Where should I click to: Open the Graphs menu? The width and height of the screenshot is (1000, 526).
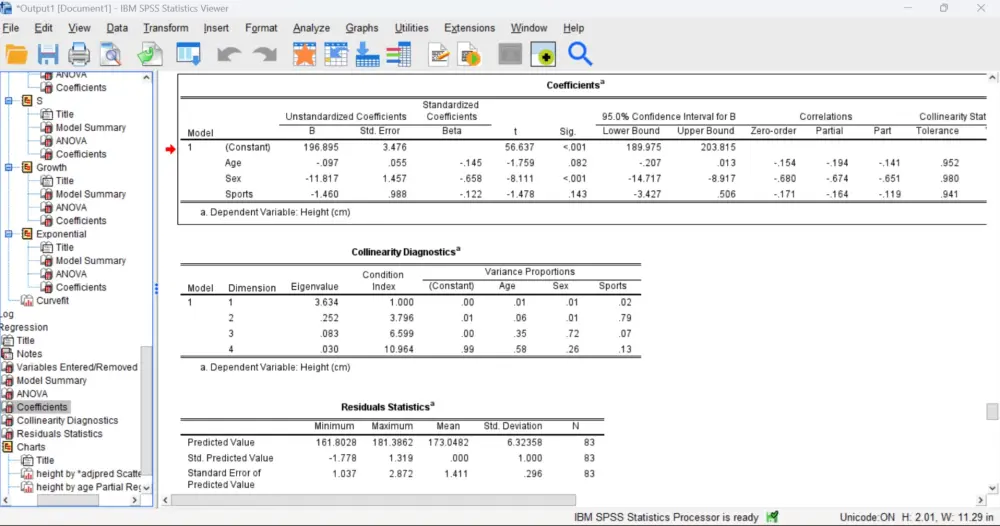362,28
